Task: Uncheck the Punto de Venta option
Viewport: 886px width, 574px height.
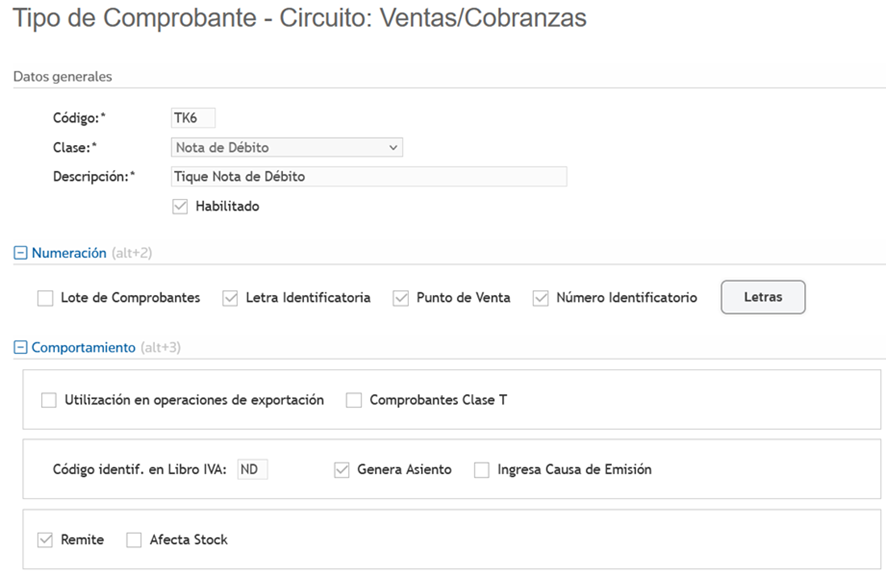Action: click(x=401, y=298)
